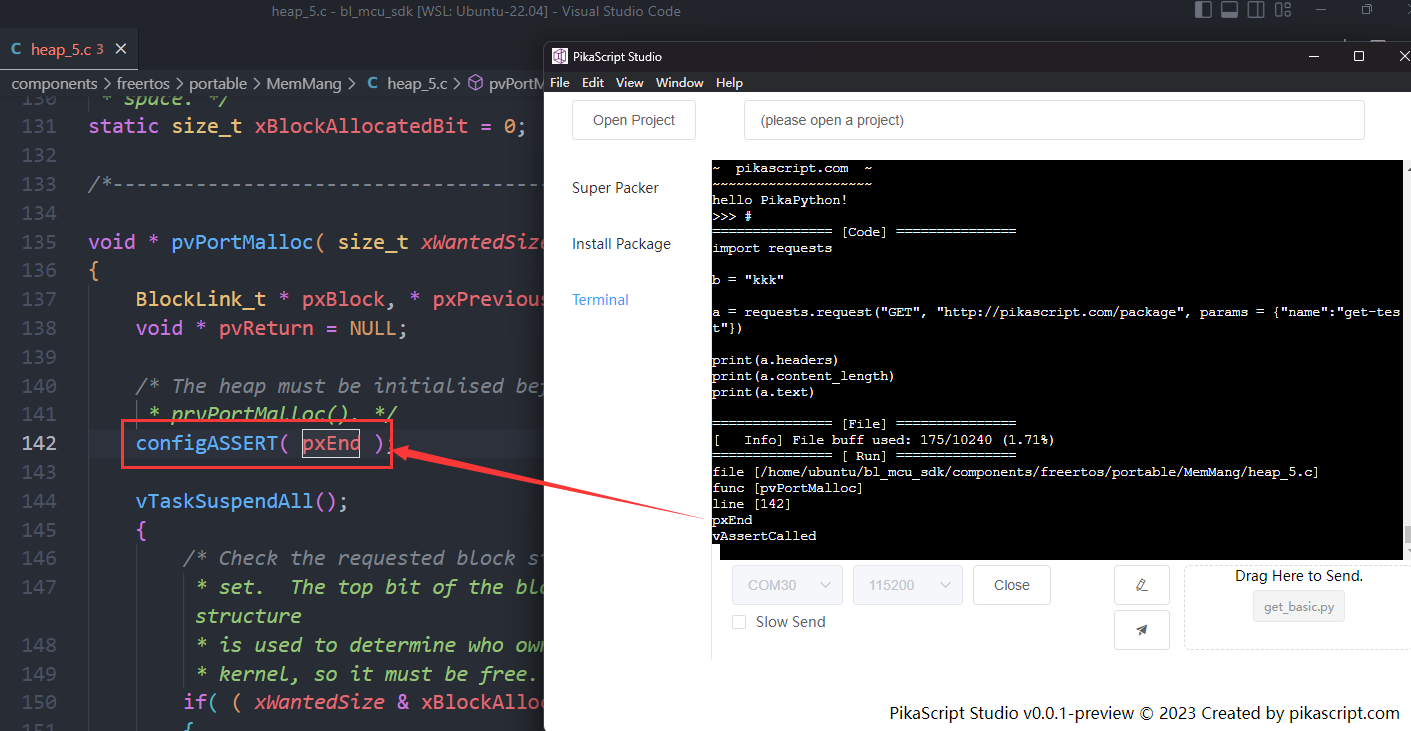Toggle the Primary Side Bar in VS Code
This screenshot has height=731, width=1411.
[1203, 9]
